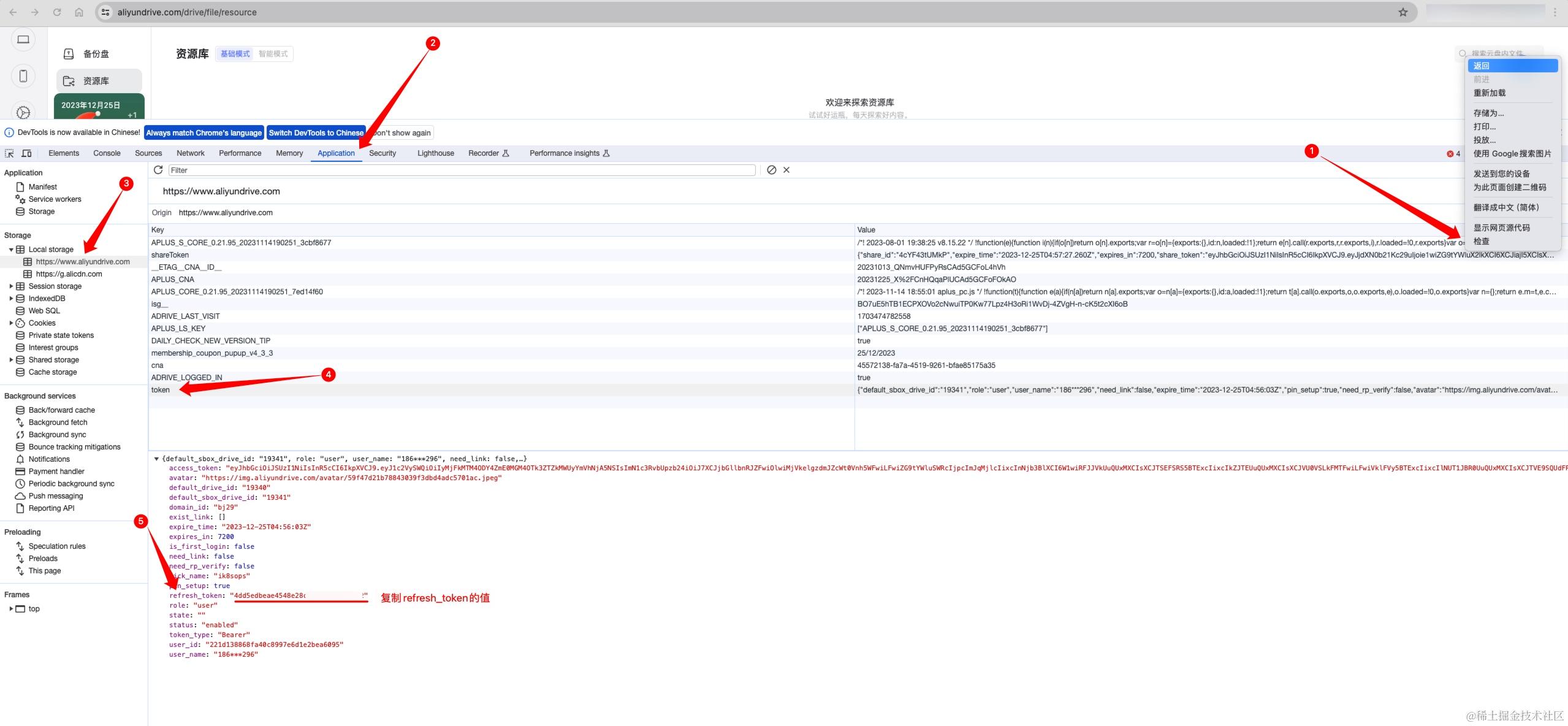Reload page using browser reload icon
1568x726 pixels.
57,12
